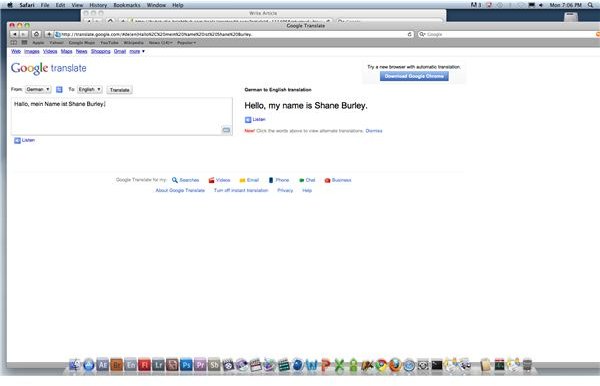The height and width of the screenshot is (386, 600).
Task: Play audio with Listen under the English translation
Action: coord(255,120)
